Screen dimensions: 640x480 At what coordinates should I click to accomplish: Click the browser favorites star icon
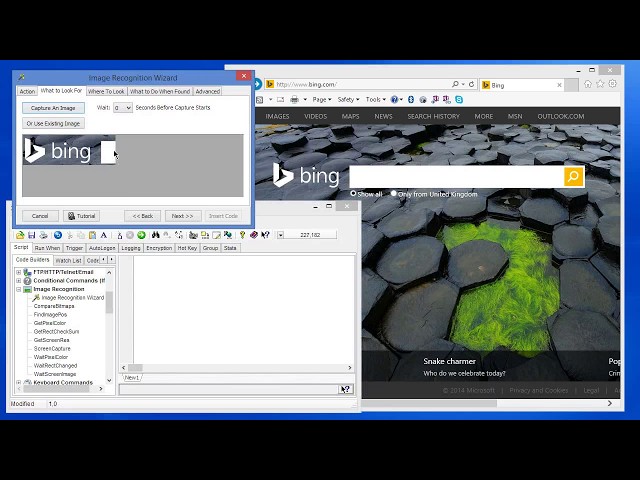(600, 84)
